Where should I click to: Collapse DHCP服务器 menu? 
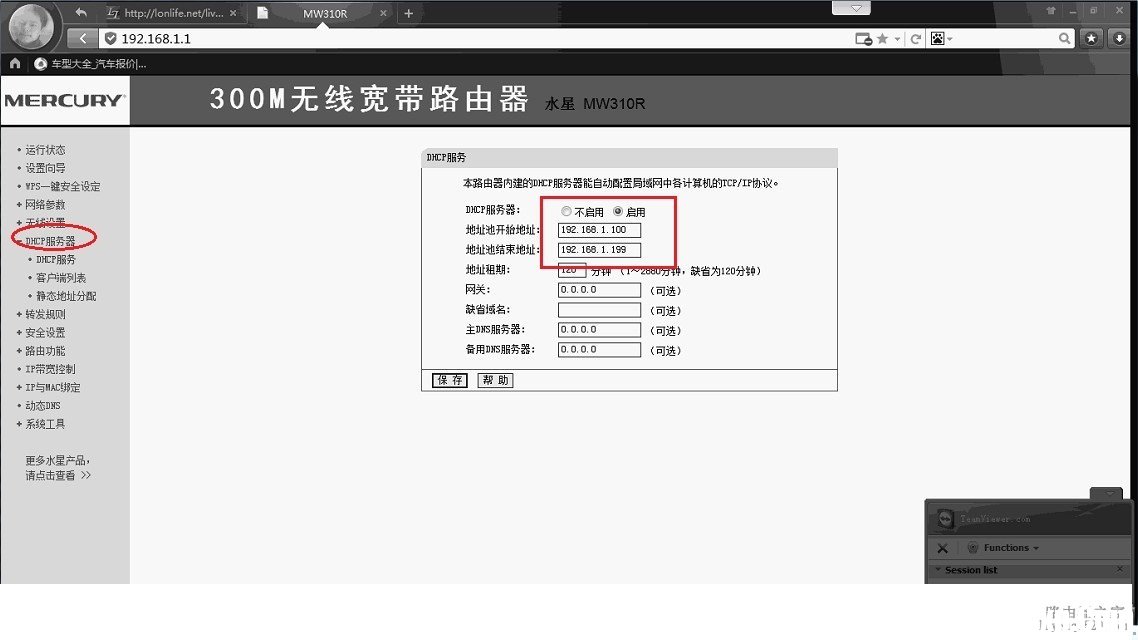click(x=50, y=241)
